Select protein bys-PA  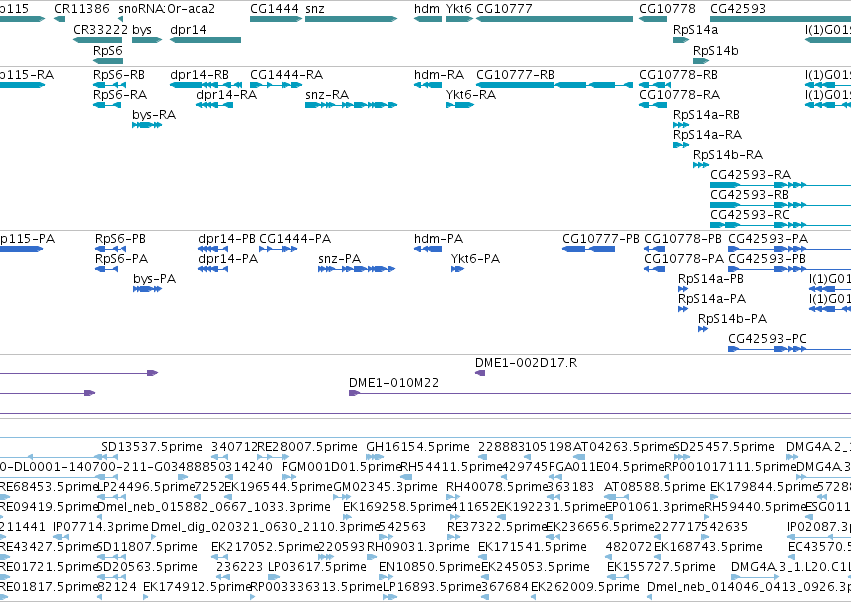coord(148,289)
